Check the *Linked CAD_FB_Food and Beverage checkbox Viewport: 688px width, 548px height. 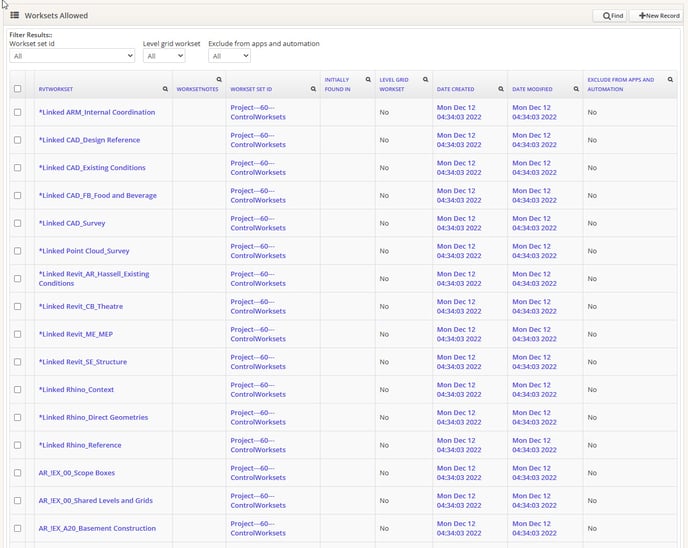point(18,195)
